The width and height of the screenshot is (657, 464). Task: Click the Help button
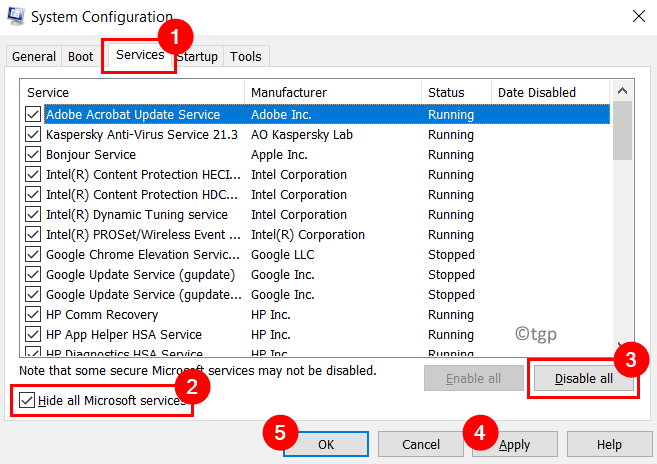coord(609,444)
